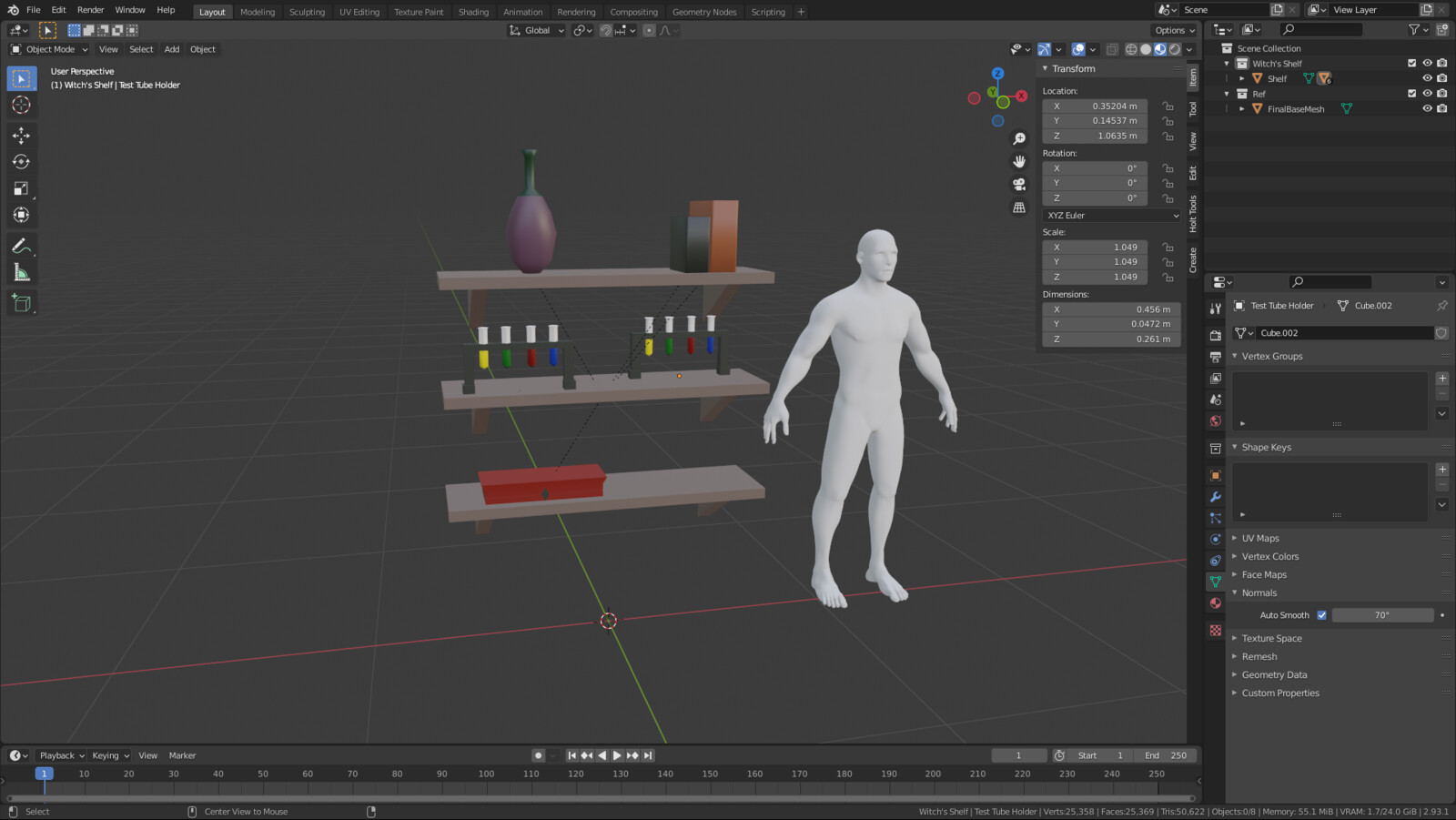Open the World properties tab icon
Screen dimensions: 1456x820
[1216, 421]
